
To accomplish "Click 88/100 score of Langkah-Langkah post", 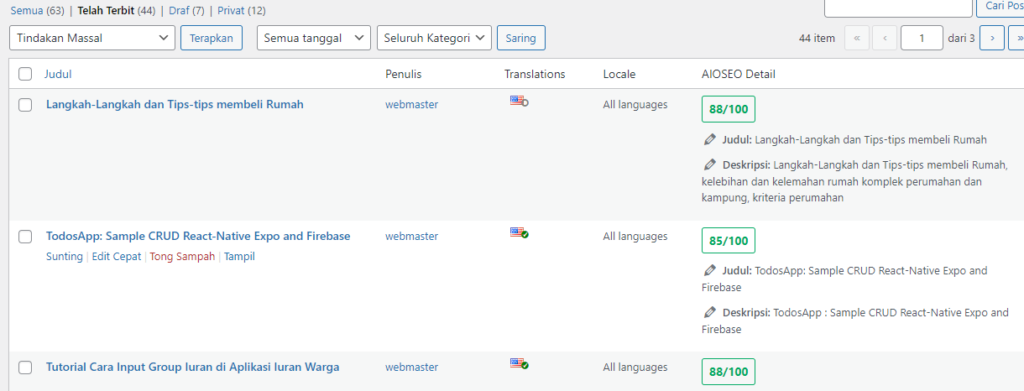I will [728, 109].
